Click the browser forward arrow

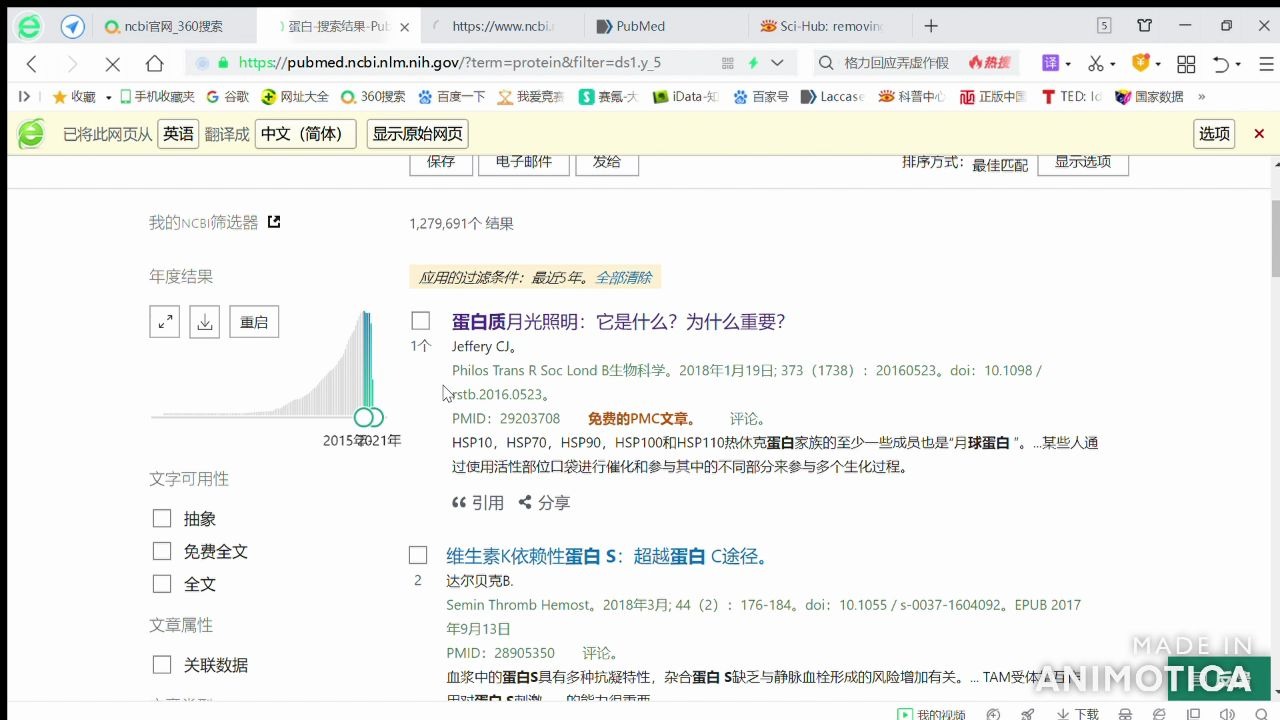pyautogui.click(x=71, y=64)
